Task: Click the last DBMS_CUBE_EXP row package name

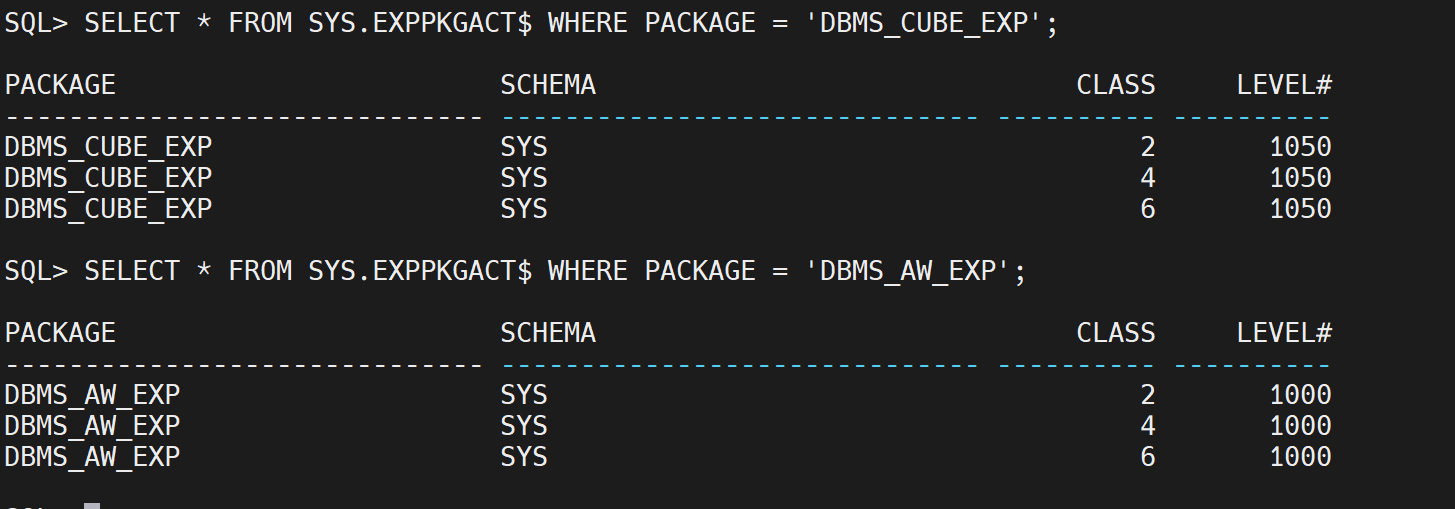Action: [x=108, y=209]
